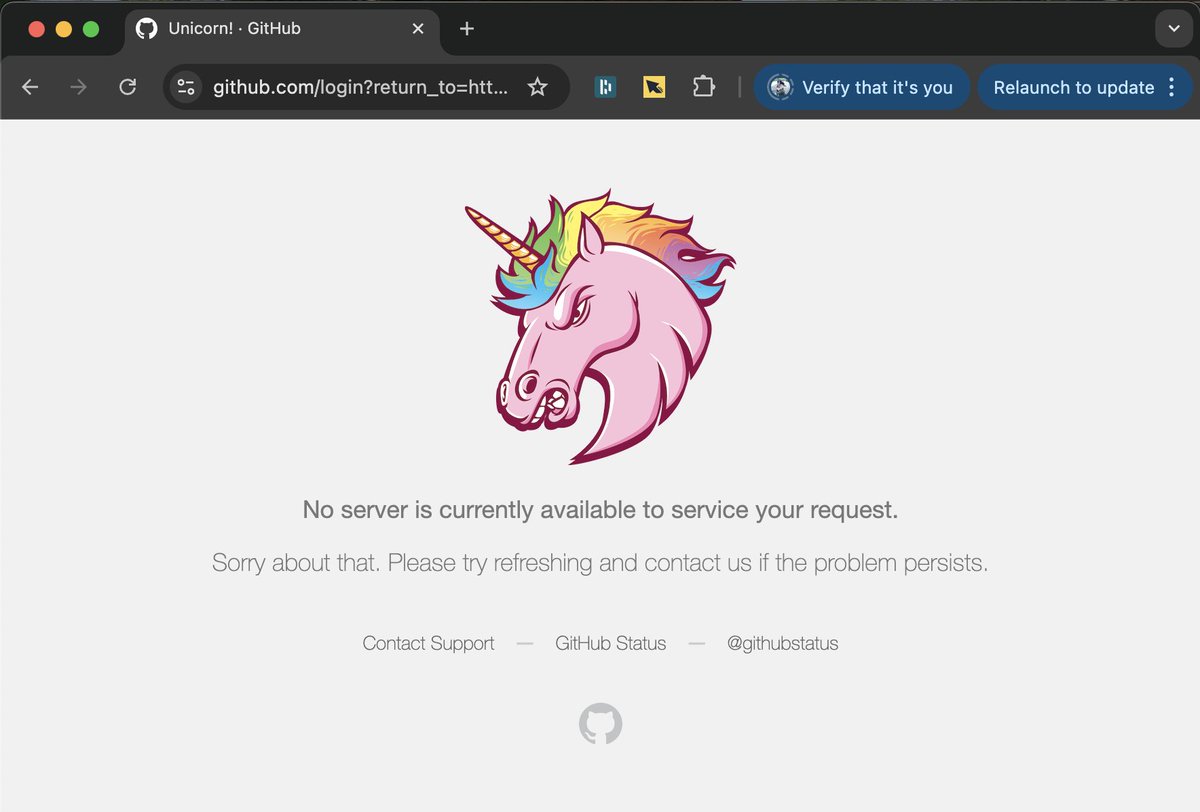Viewport: 1200px width, 812px height.
Task: Click the green maximize window button
Action: (x=91, y=28)
